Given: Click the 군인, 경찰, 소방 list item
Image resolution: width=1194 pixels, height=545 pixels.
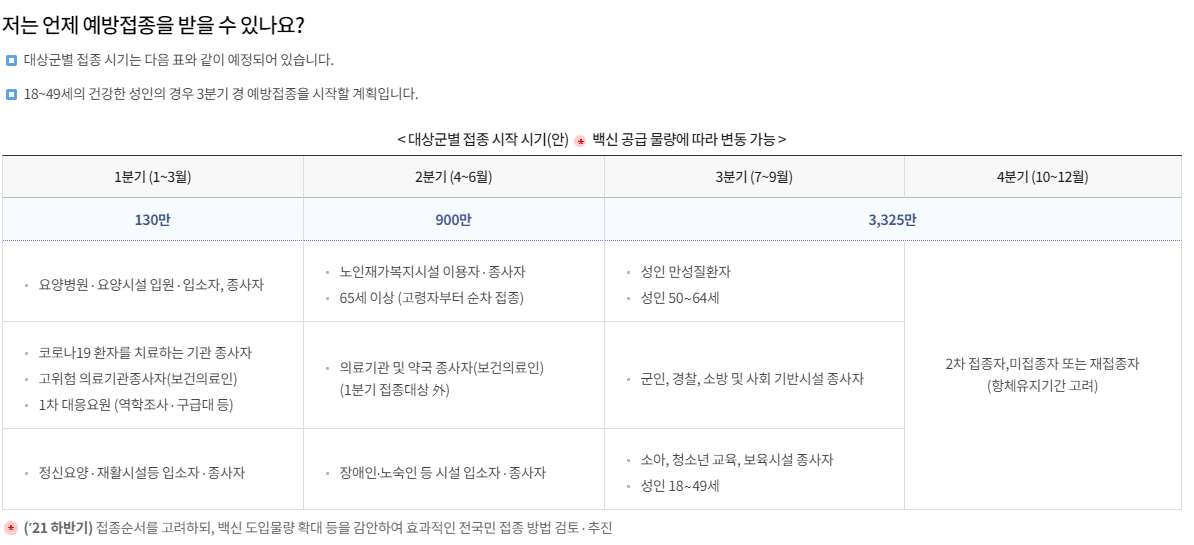Looking at the screenshot, I should [753, 379].
